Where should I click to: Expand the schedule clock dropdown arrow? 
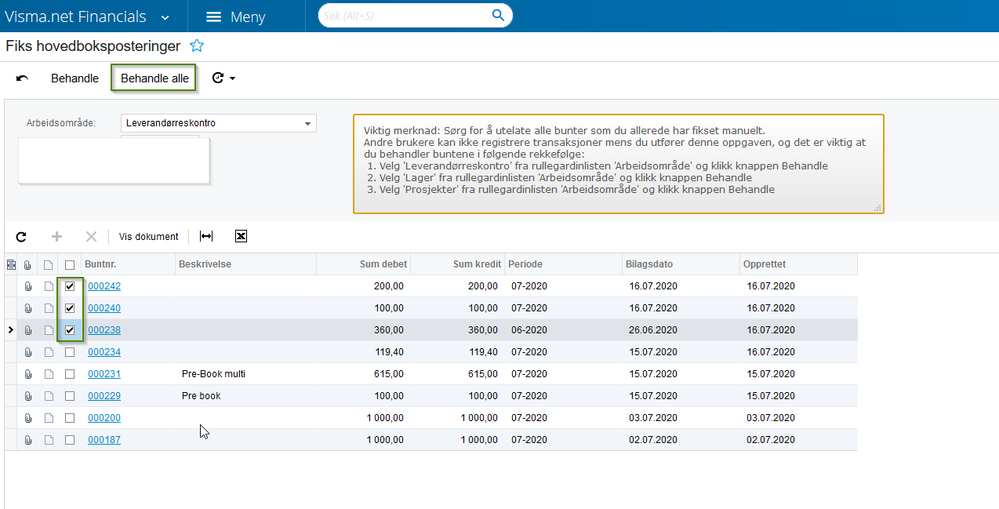coord(233,78)
